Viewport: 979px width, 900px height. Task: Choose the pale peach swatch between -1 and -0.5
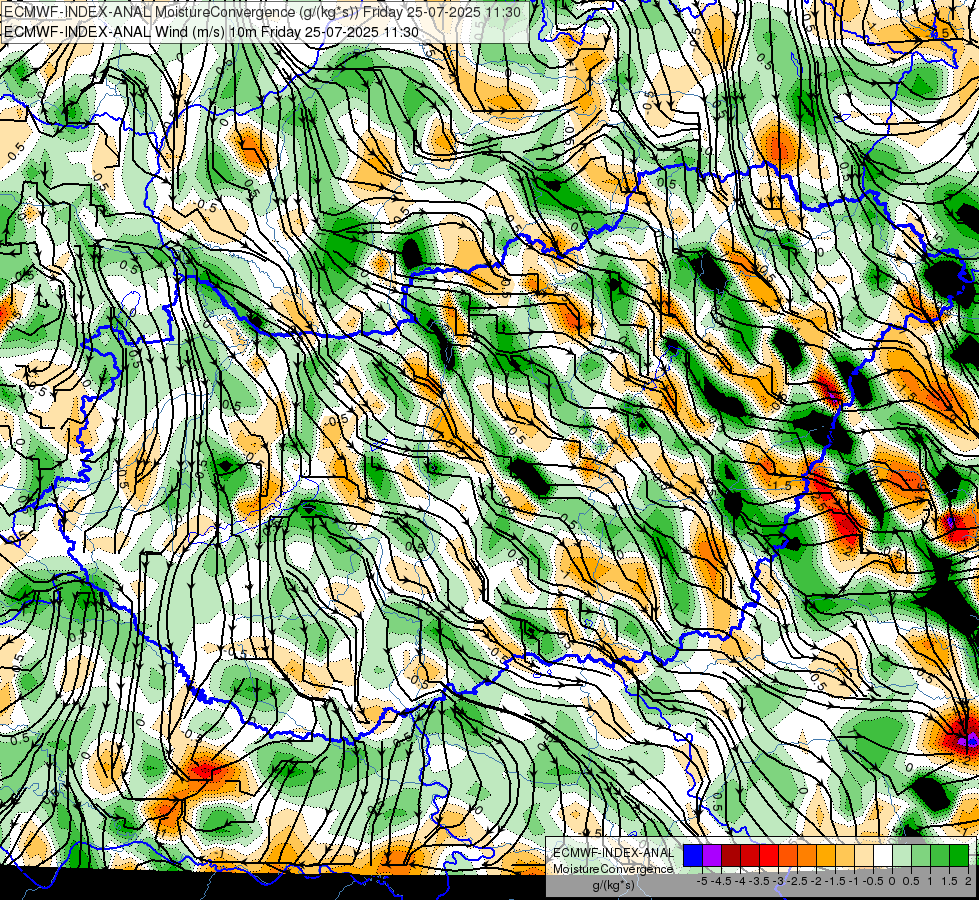864,856
